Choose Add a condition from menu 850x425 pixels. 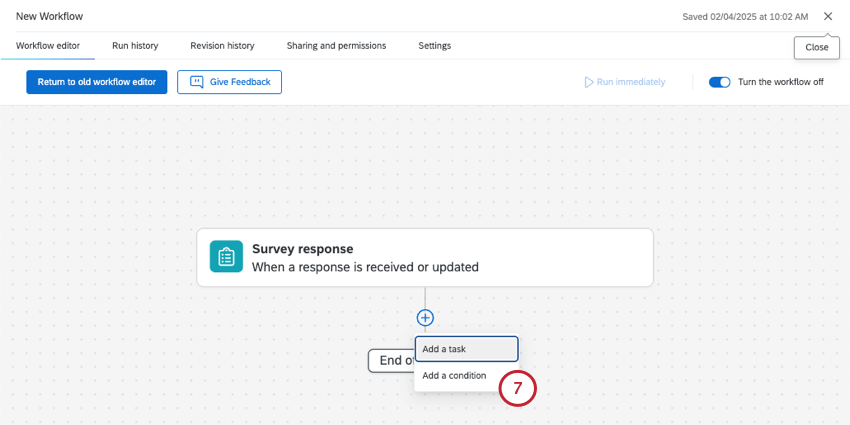click(x=454, y=376)
